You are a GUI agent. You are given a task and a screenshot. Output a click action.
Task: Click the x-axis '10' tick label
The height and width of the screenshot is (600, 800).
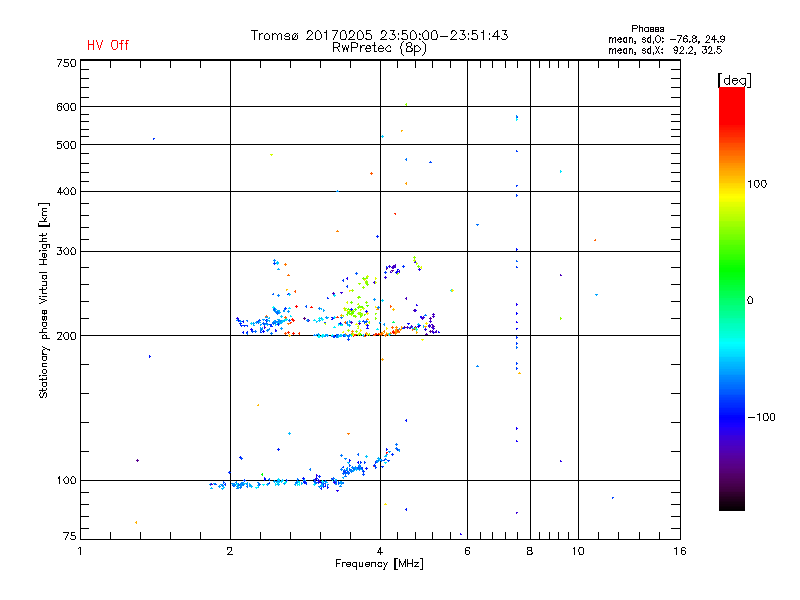[578, 551]
